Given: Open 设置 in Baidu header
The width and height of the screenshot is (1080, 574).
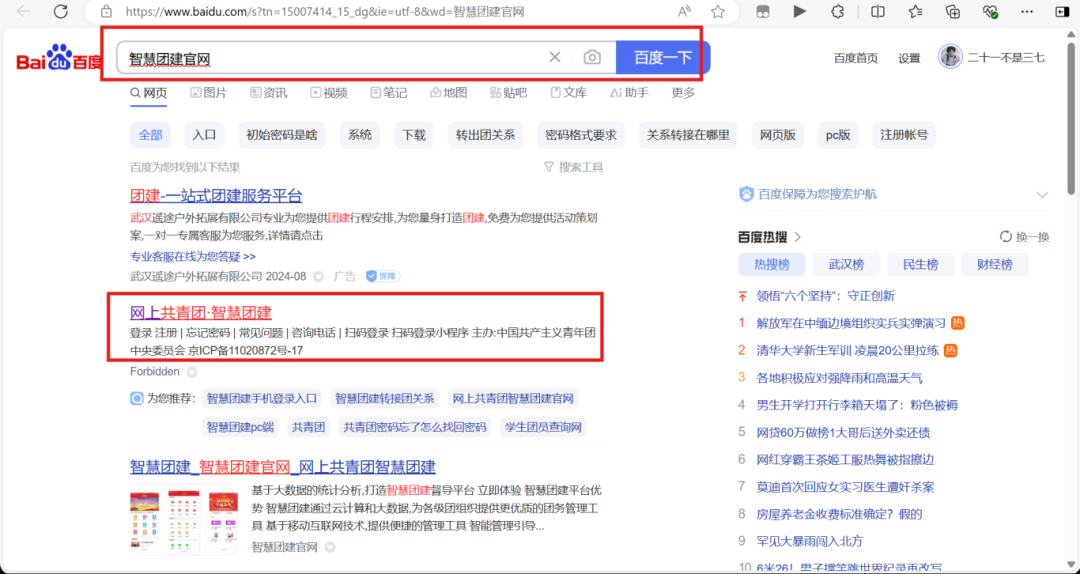Looking at the screenshot, I should 909,58.
